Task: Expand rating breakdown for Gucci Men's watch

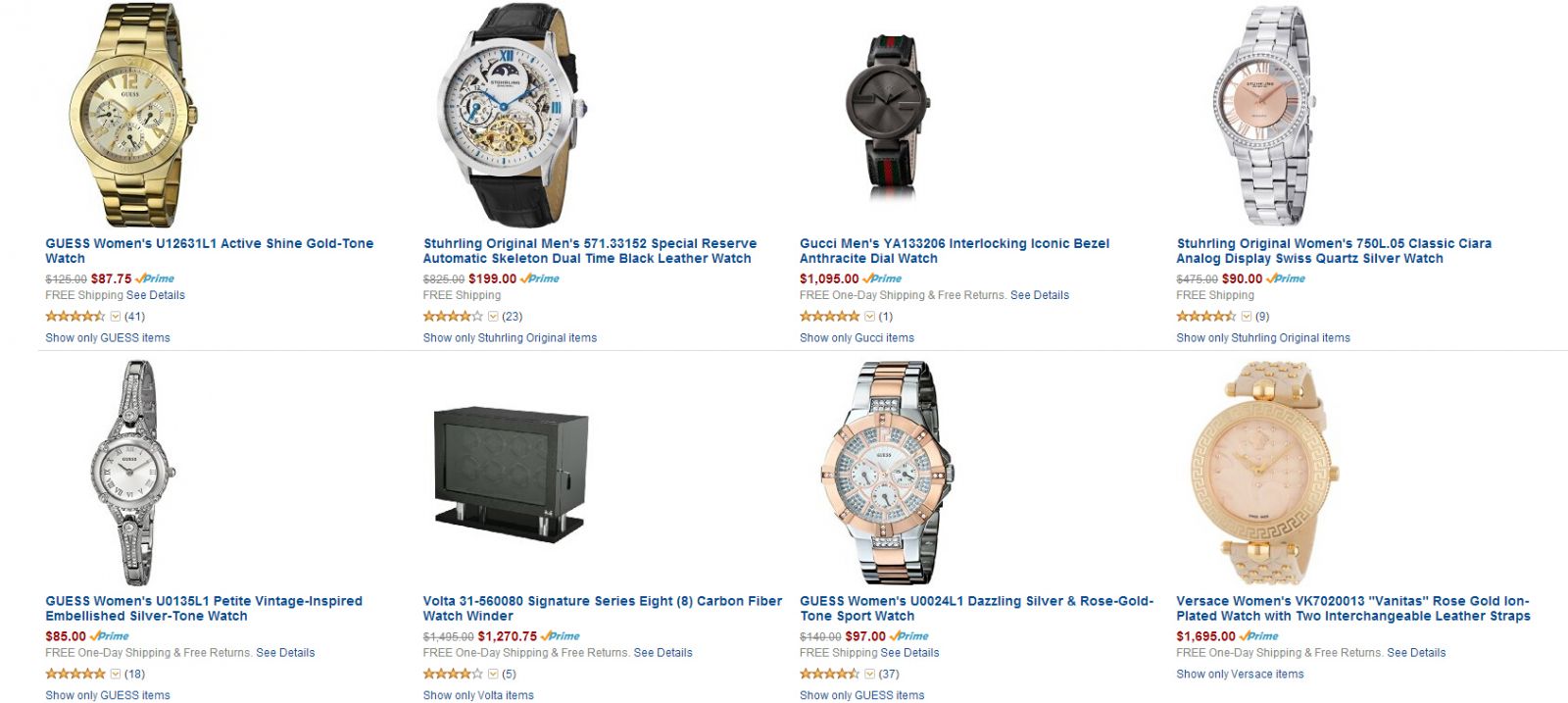Action: coord(869,317)
